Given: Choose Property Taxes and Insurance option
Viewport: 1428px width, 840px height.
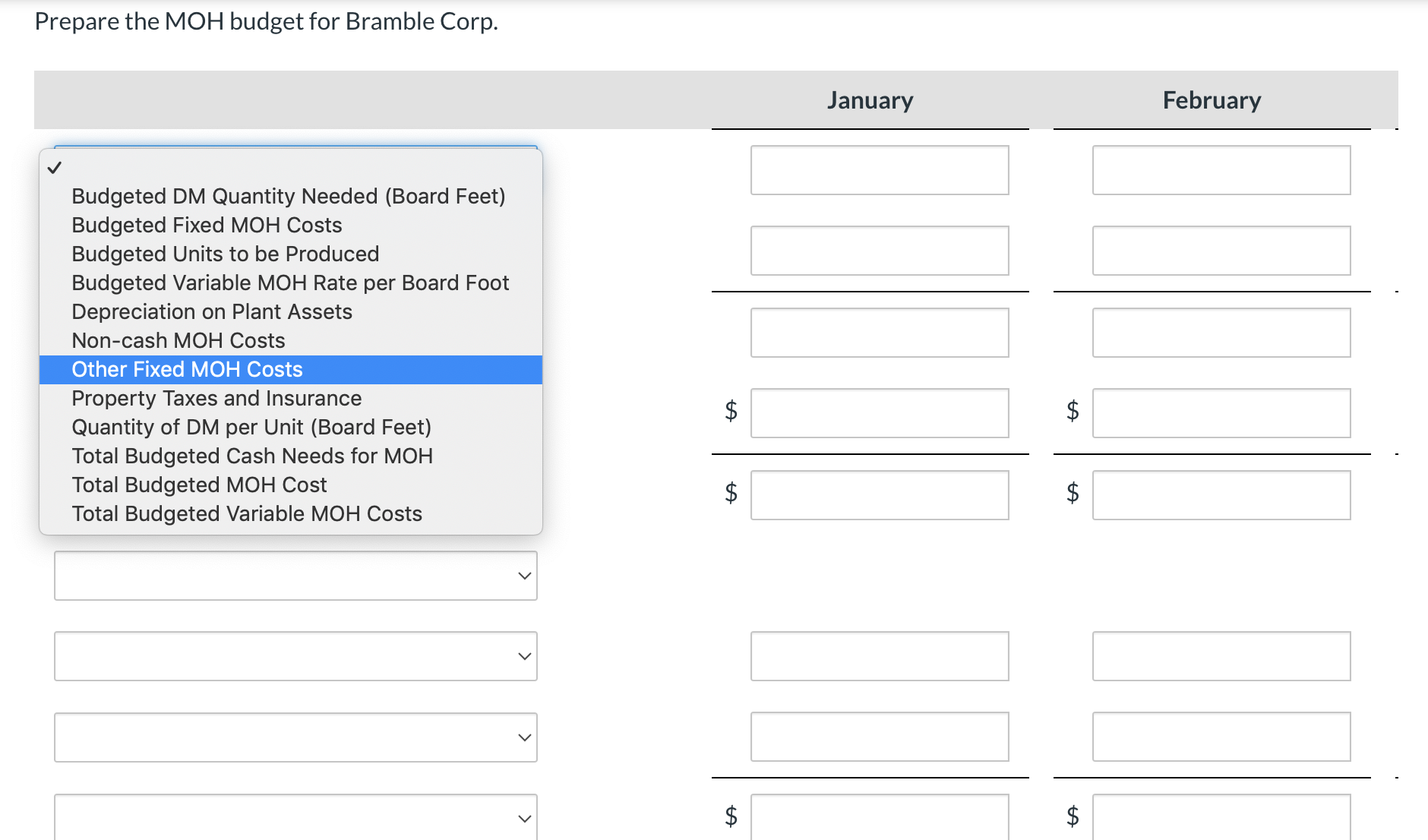Looking at the screenshot, I should click(x=216, y=398).
